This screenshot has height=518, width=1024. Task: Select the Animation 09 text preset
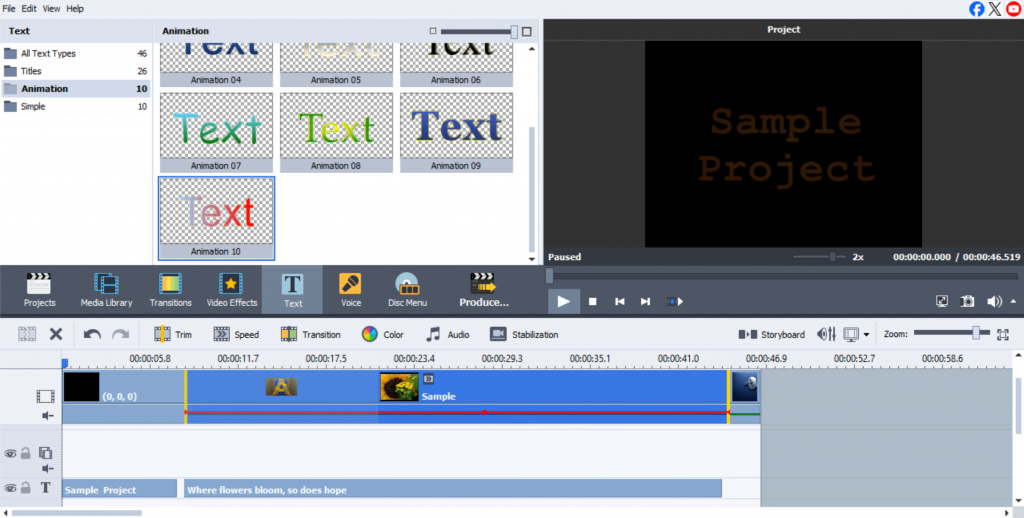coord(456,132)
